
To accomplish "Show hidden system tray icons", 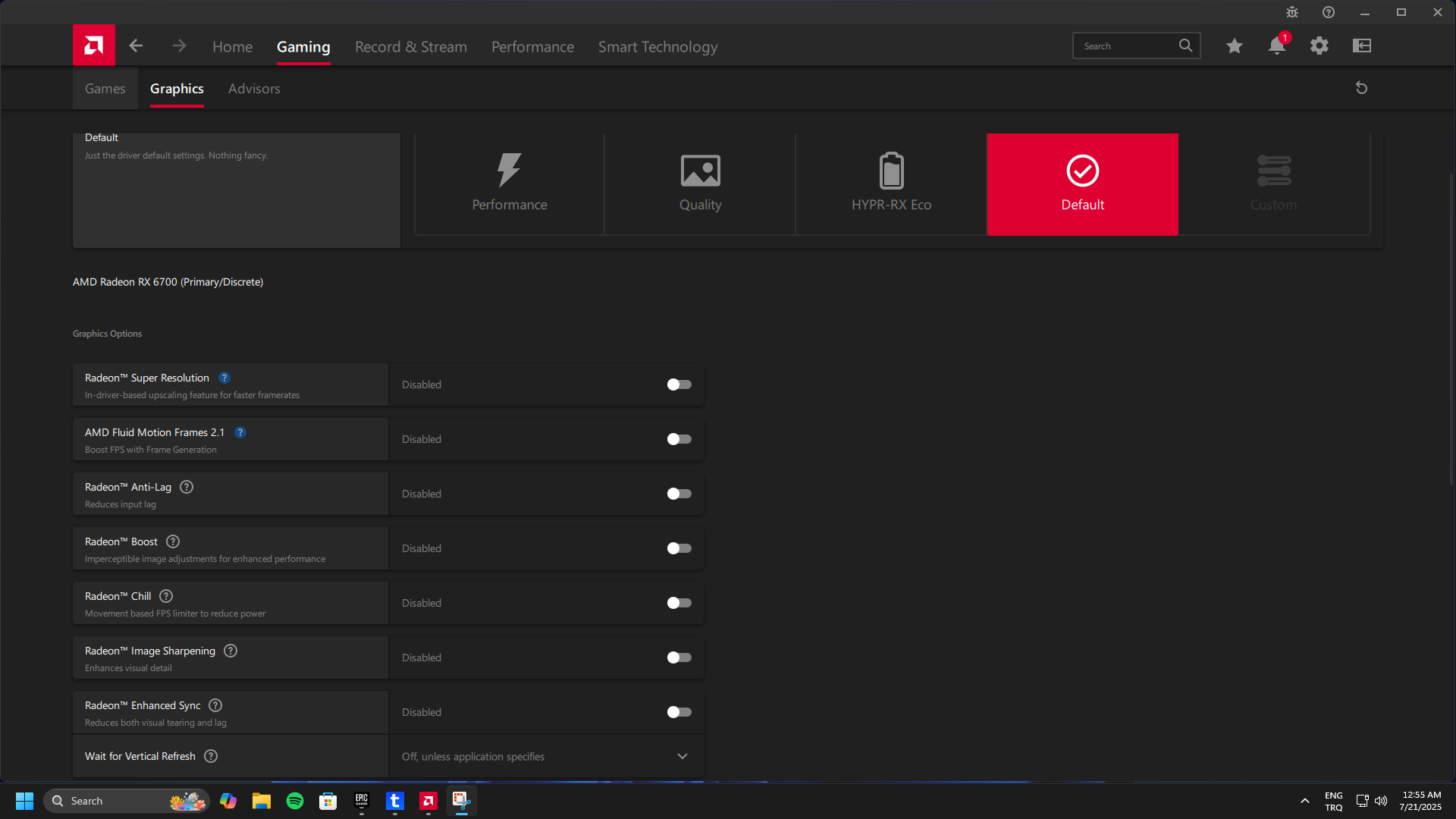I will pos(1305,801).
